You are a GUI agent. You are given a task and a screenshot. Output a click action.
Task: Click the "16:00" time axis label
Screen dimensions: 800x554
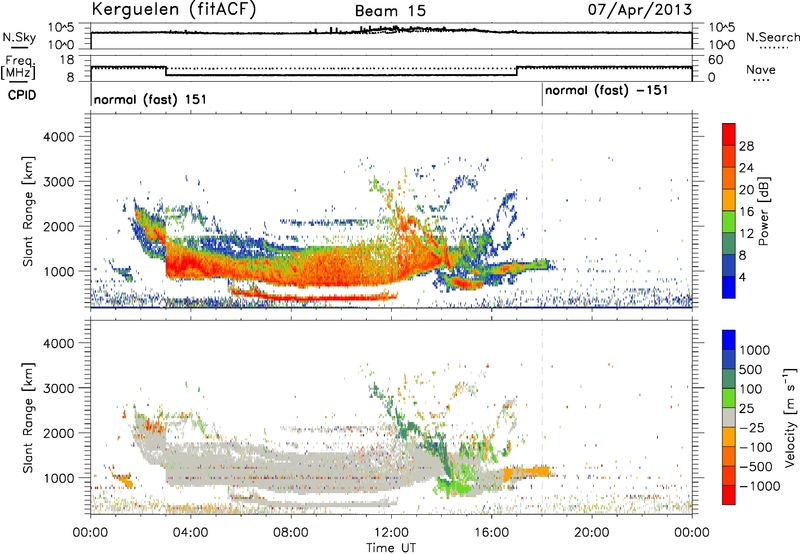(x=491, y=533)
